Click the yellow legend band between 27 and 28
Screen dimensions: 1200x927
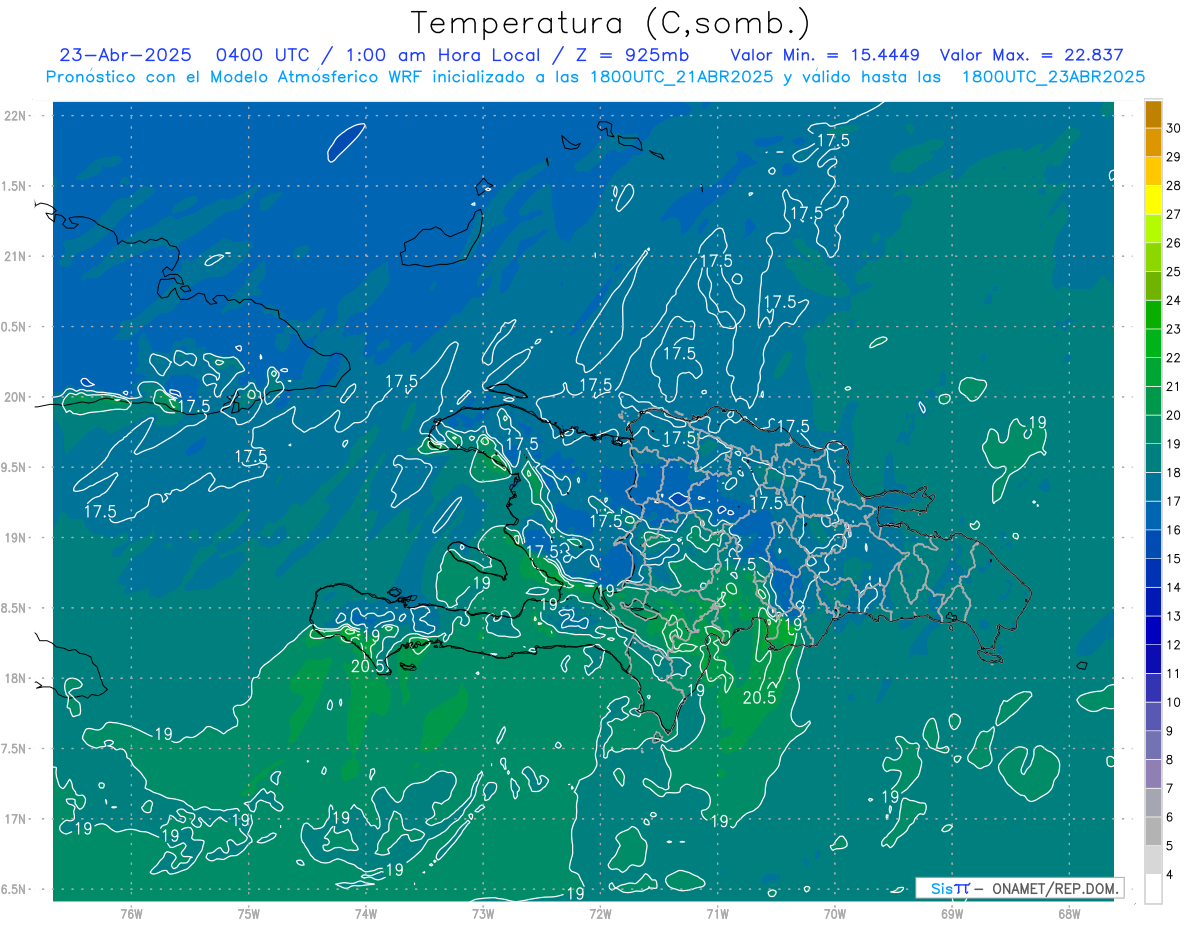1153,200
